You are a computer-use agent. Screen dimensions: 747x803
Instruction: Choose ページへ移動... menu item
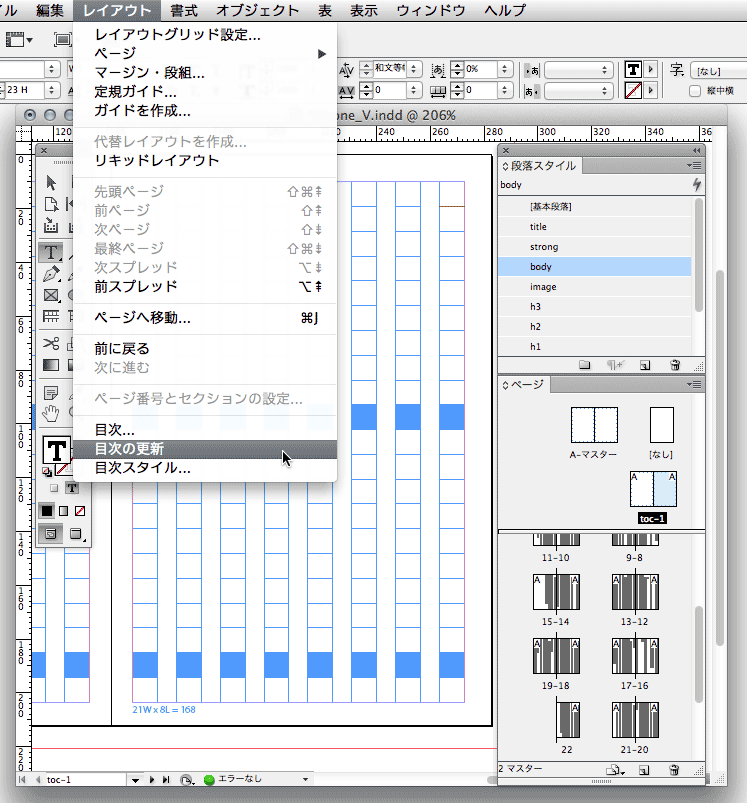[x=205, y=318]
